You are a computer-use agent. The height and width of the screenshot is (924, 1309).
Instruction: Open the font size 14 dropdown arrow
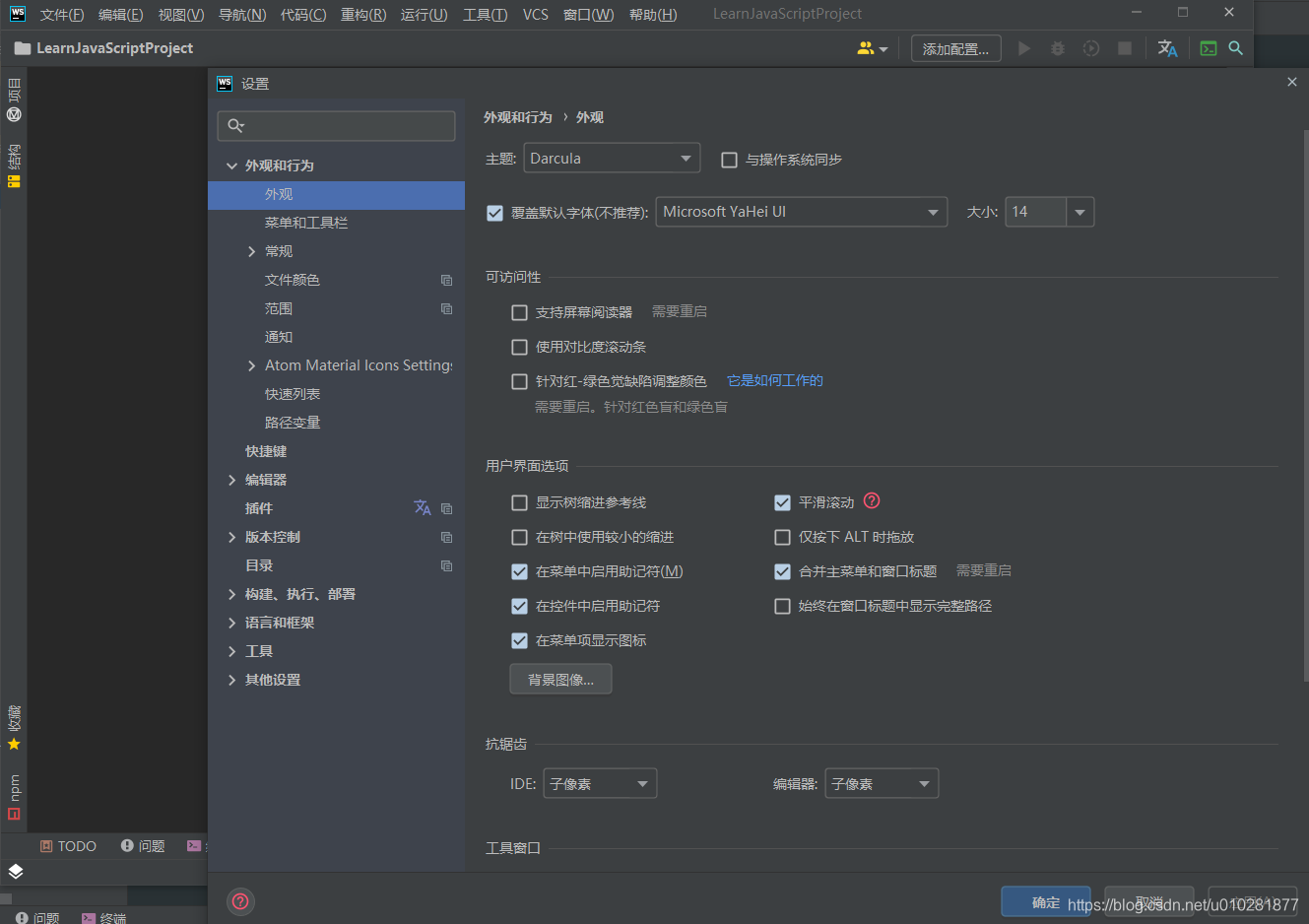(1080, 212)
